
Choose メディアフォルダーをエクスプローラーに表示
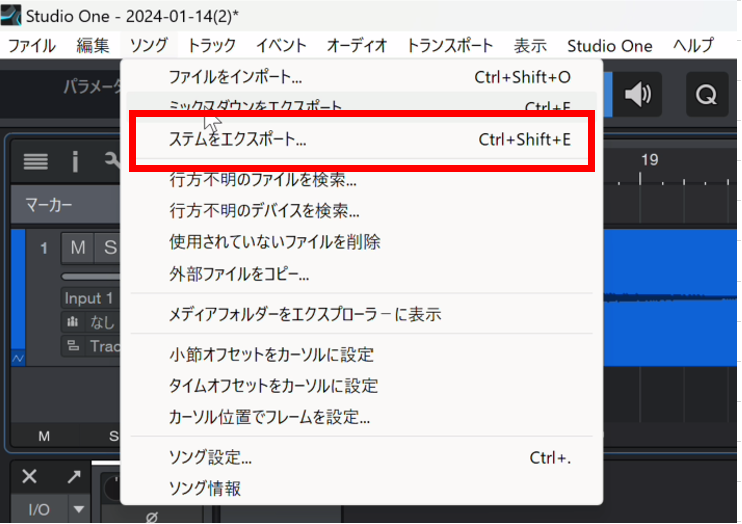click(x=362, y=314)
